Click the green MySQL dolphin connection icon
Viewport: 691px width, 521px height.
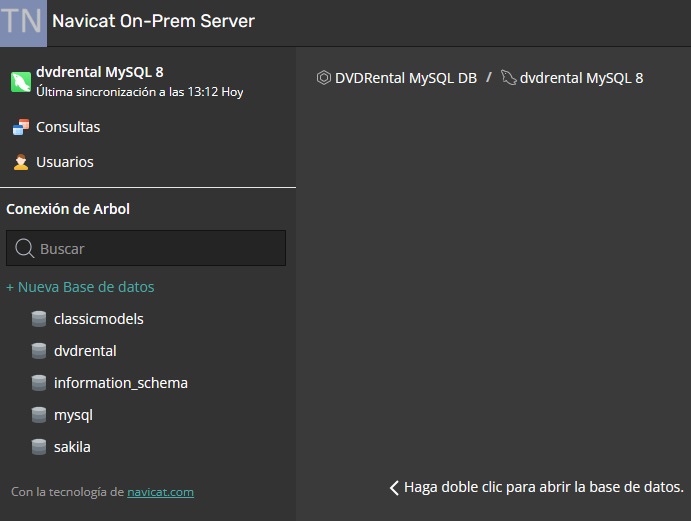(21, 82)
